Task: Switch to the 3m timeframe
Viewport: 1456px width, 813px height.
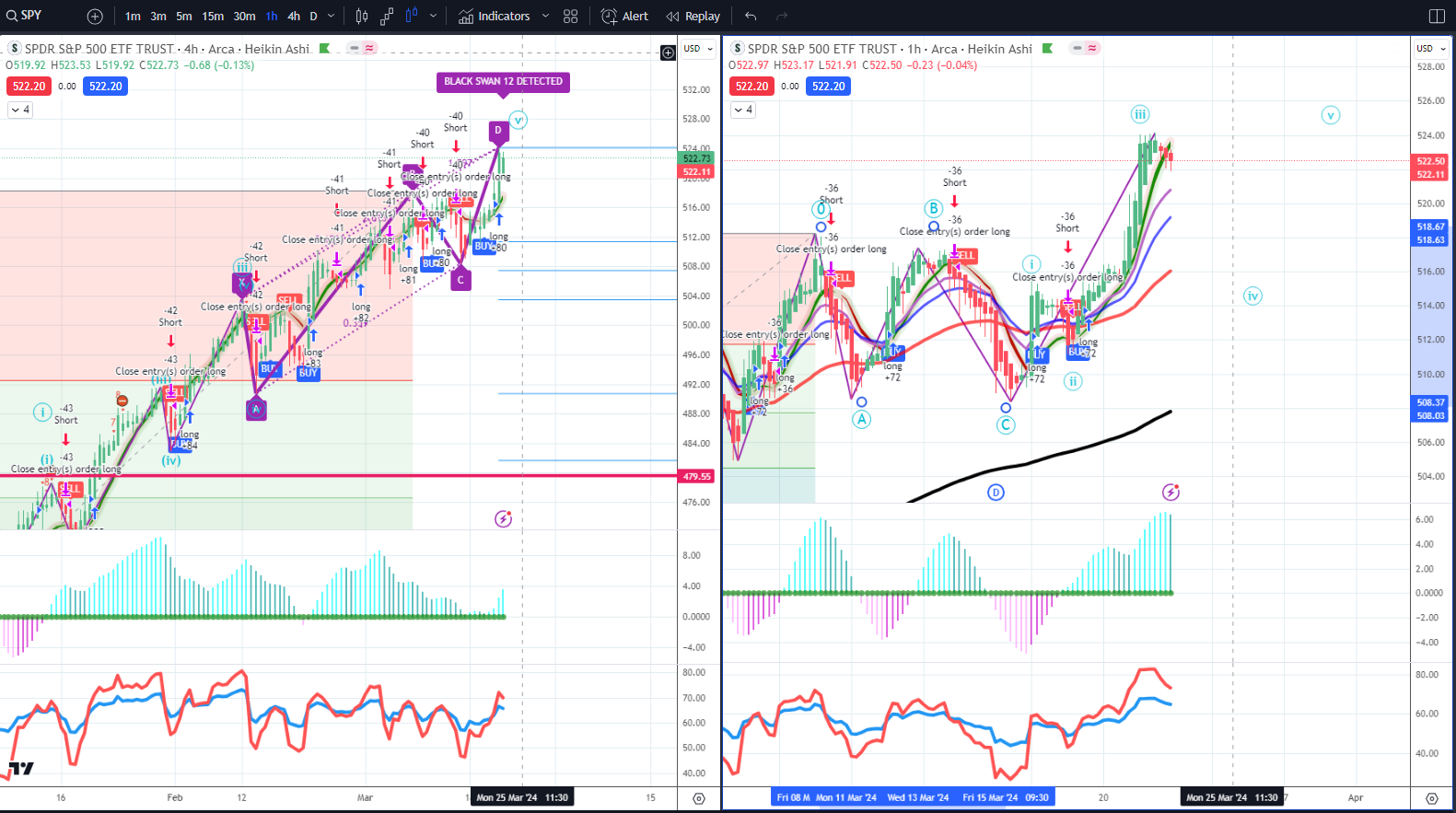Action: point(158,17)
